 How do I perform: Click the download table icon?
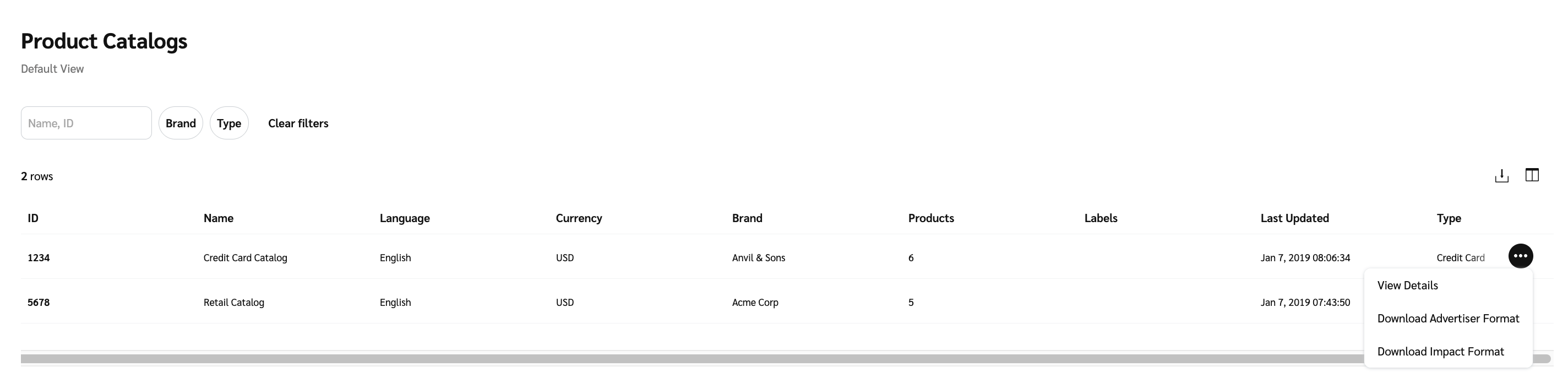pos(1501,176)
